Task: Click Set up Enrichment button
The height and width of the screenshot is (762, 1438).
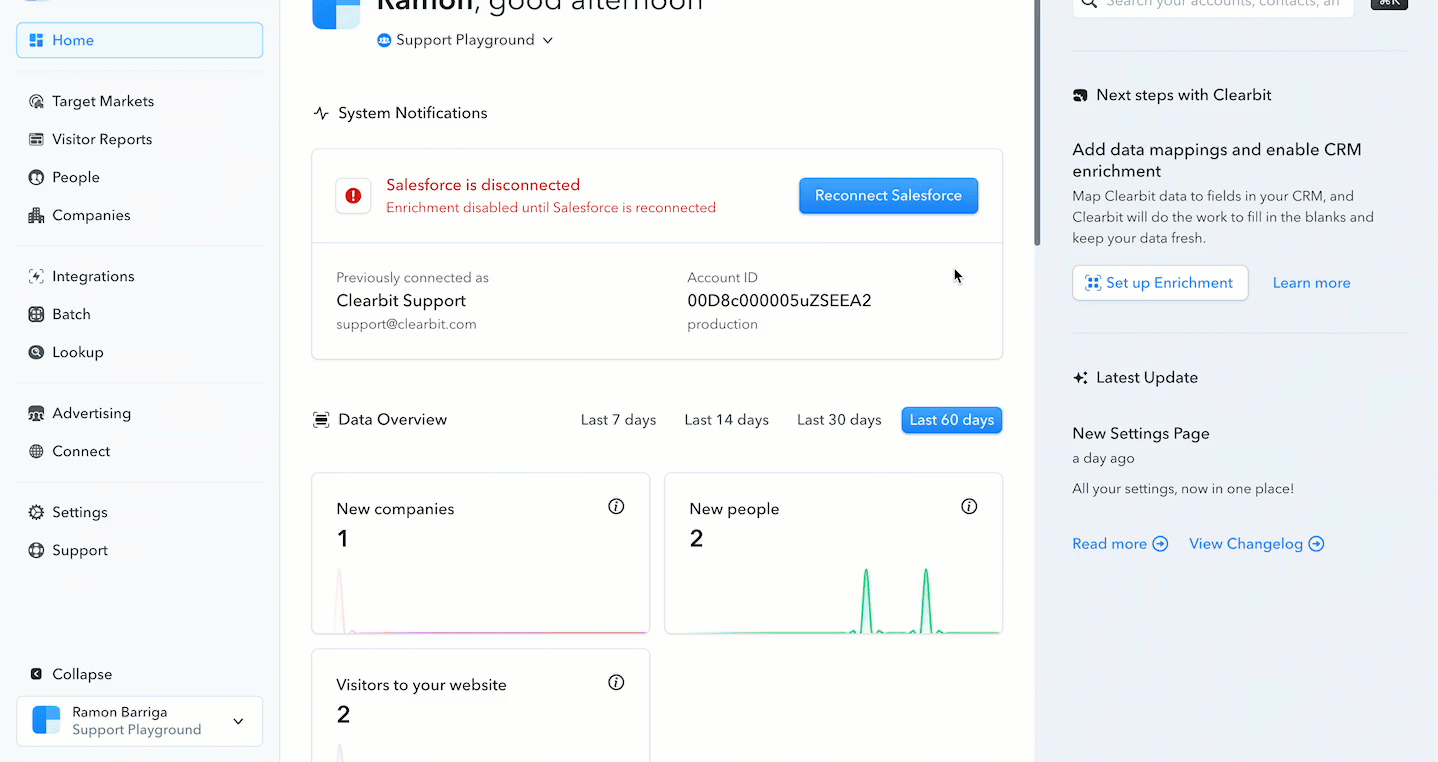Action: (x=1160, y=283)
